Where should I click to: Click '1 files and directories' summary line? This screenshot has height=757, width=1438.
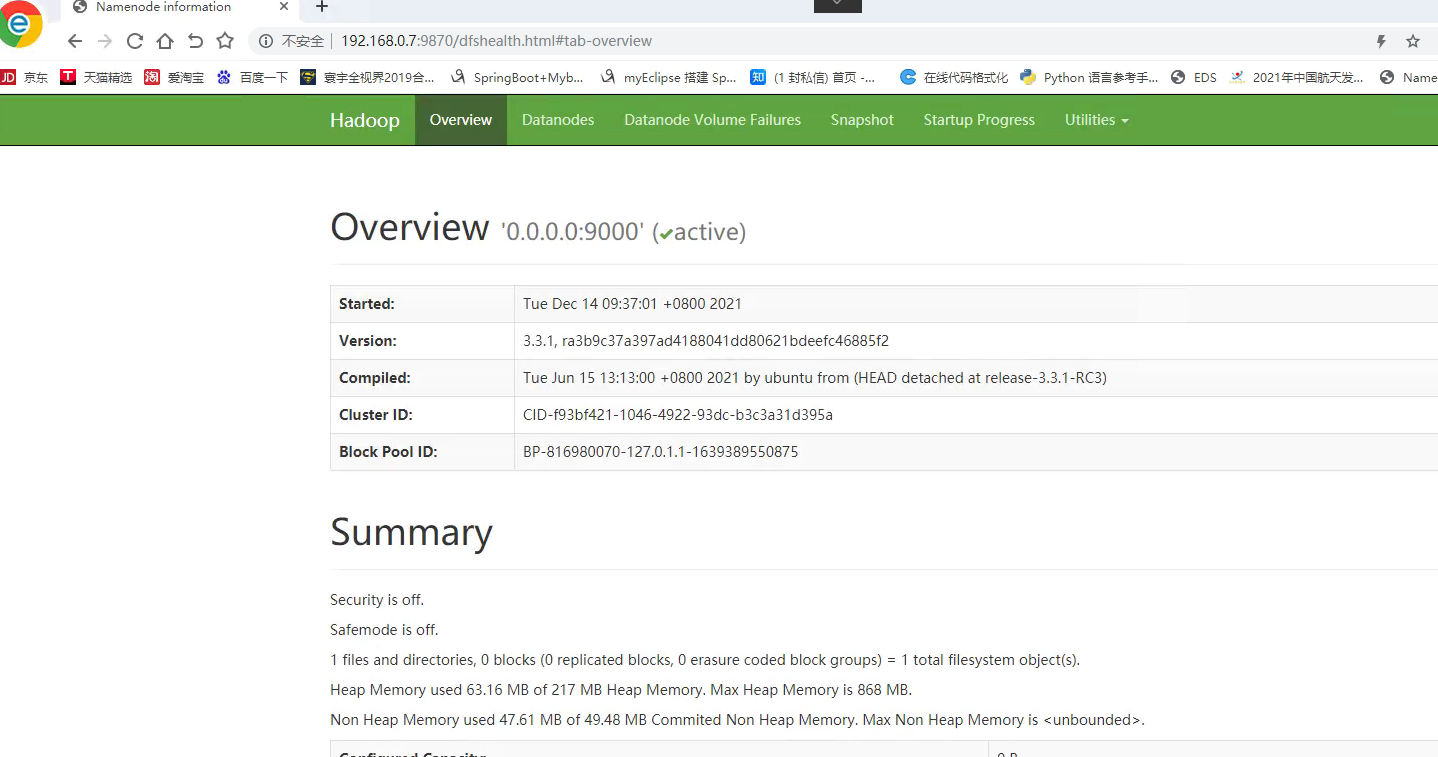coord(705,660)
